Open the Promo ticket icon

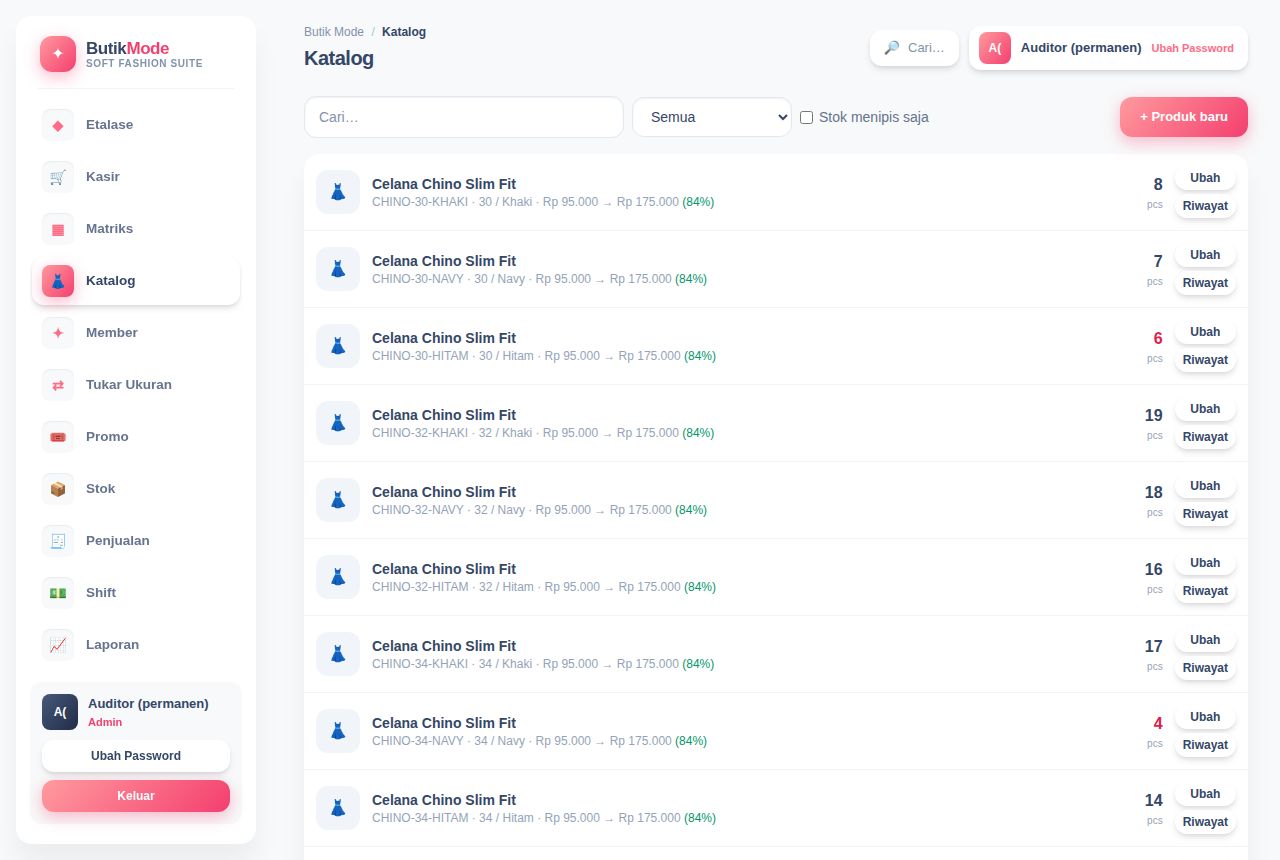[58, 437]
